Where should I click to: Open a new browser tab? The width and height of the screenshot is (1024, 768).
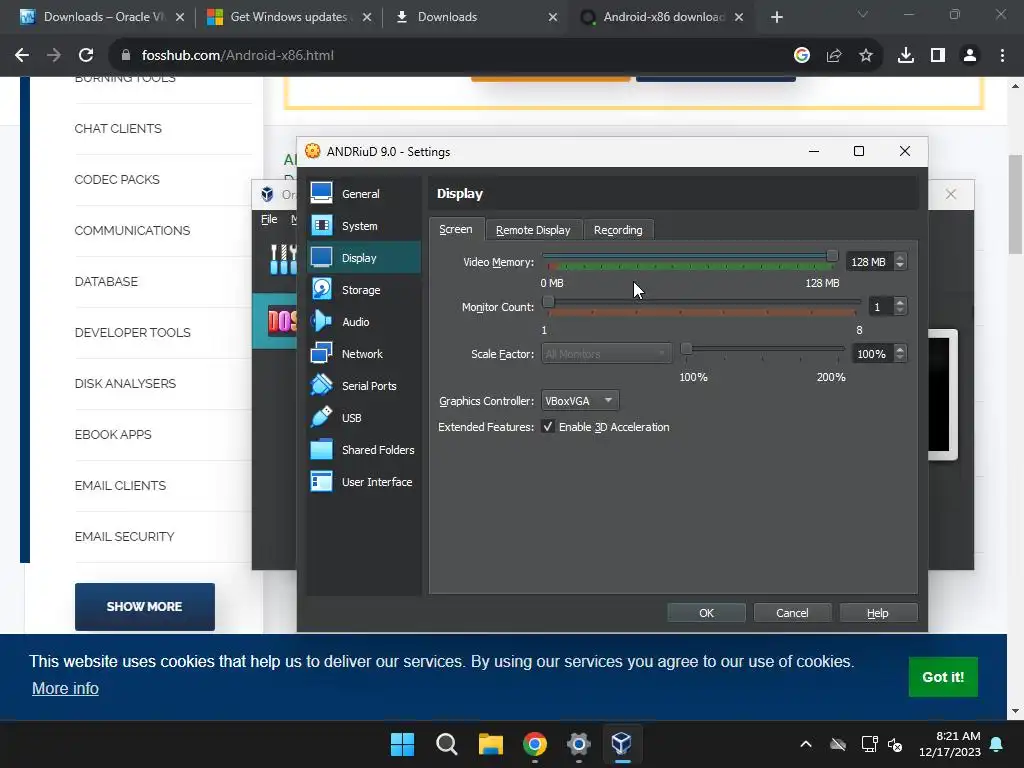click(776, 17)
